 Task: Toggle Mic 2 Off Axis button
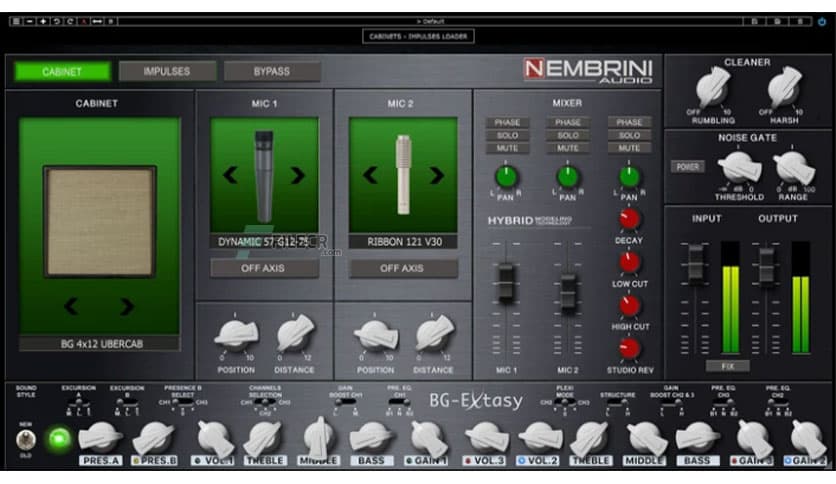pos(403,268)
